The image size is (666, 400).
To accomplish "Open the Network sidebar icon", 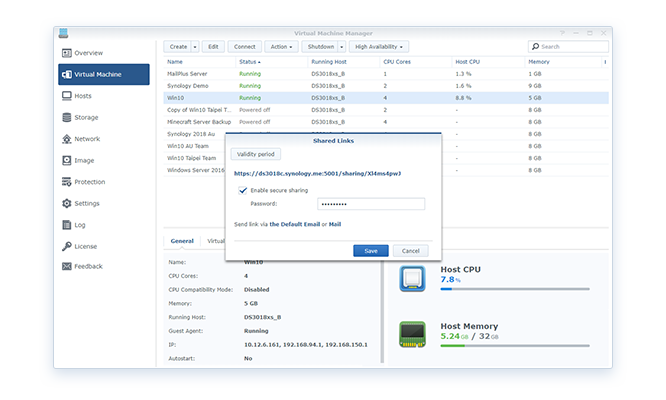I will 67,139.
